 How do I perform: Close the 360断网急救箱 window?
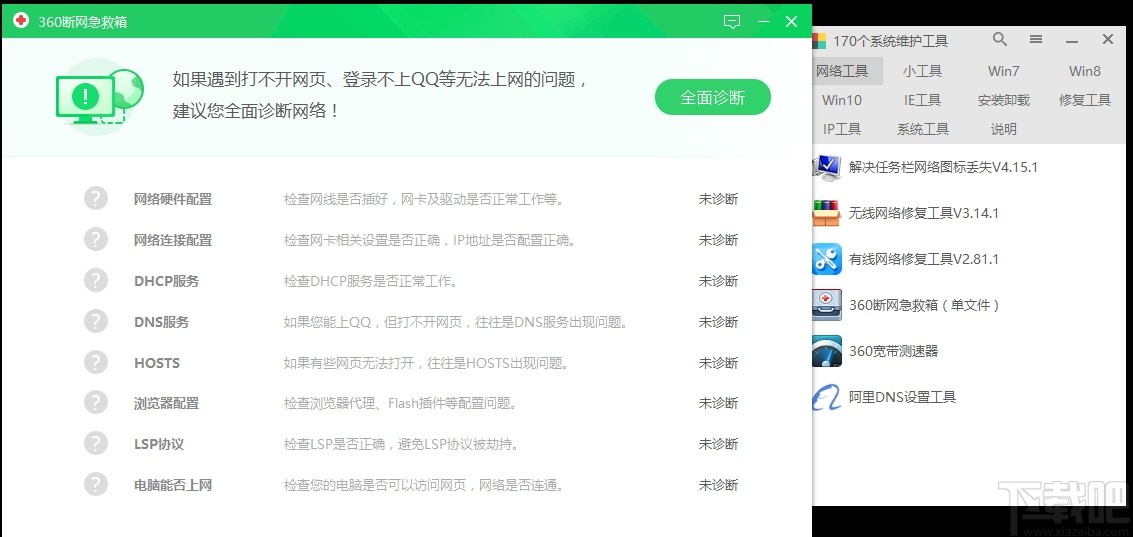(791, 22)
